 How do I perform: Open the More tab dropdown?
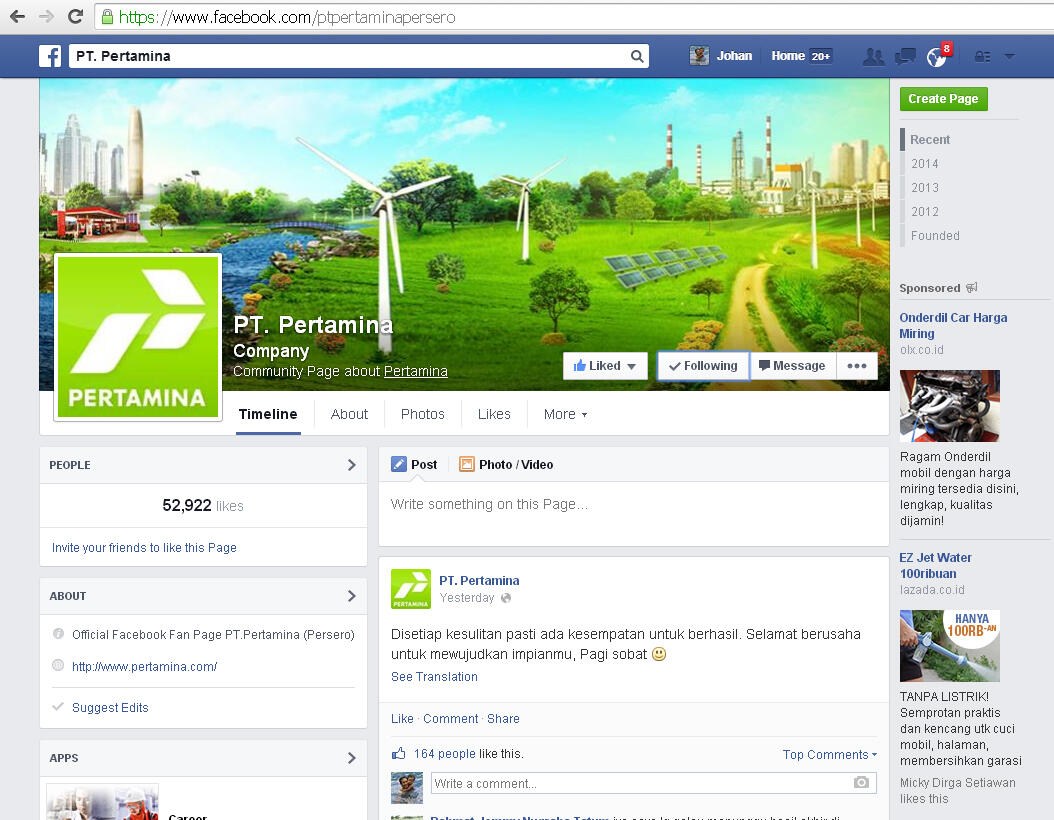pos(565,414)
